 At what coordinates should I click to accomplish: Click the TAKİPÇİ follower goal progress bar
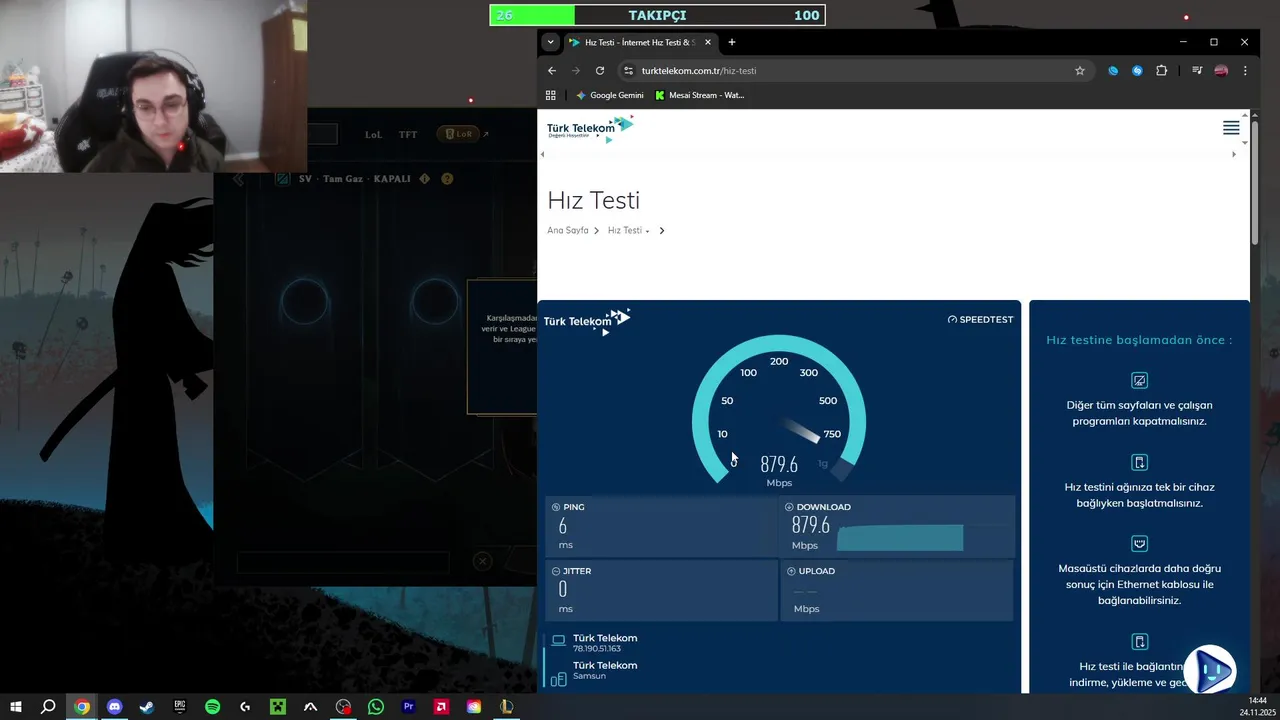click(x=657, y=15)
